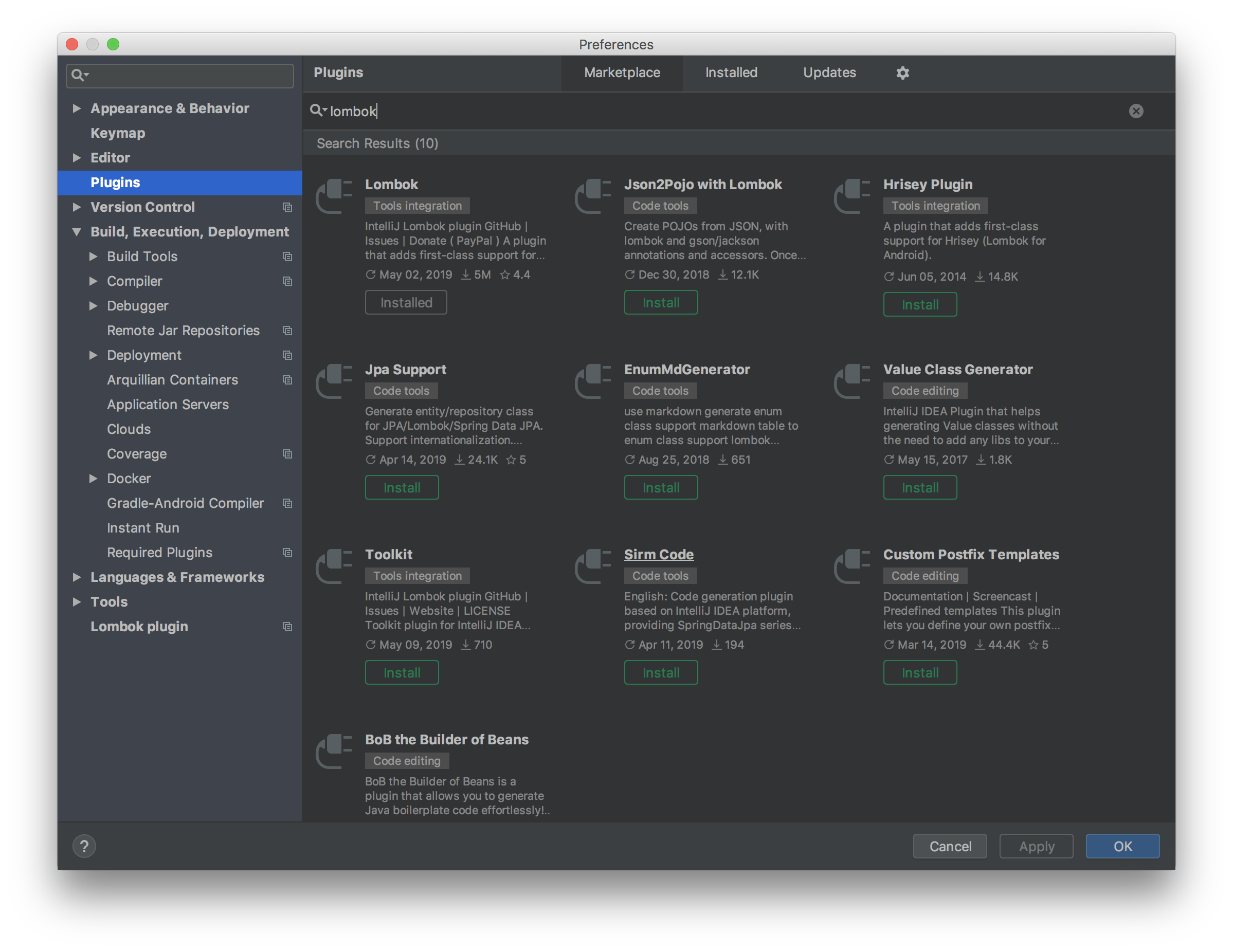Open the Updates tab

click(x=829, y=73)
